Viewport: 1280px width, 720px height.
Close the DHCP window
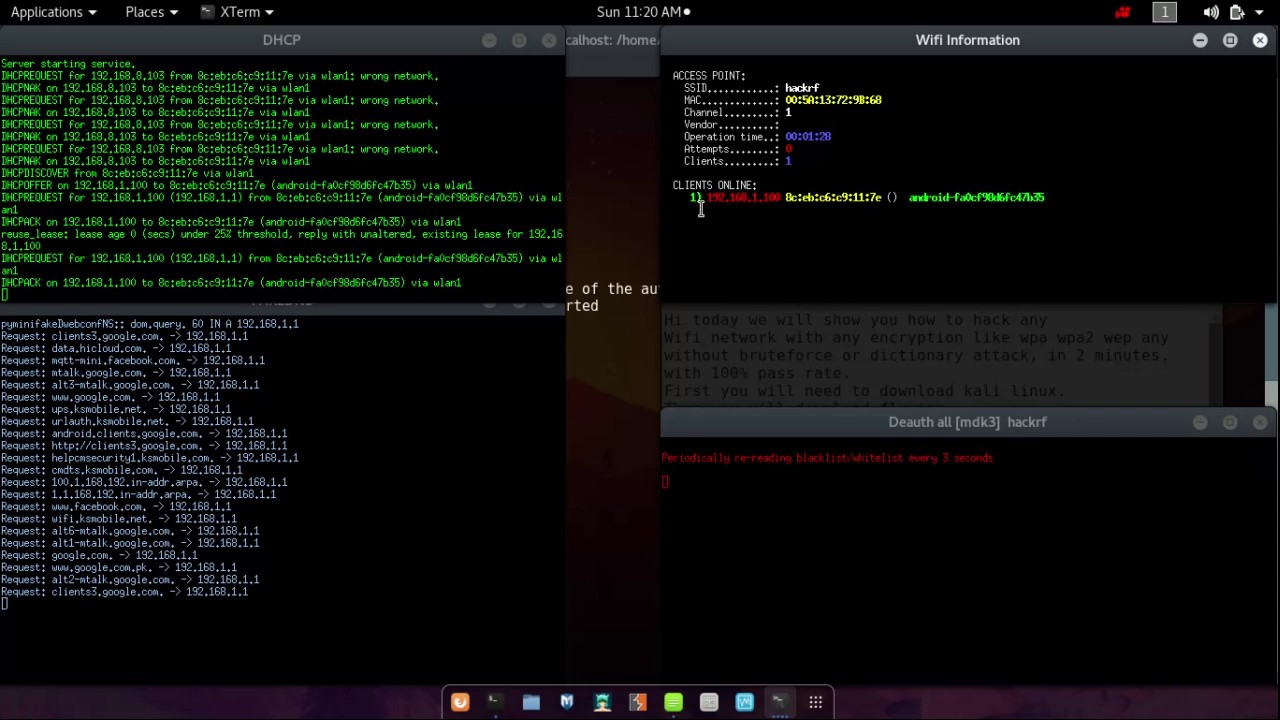coord(549,40)
